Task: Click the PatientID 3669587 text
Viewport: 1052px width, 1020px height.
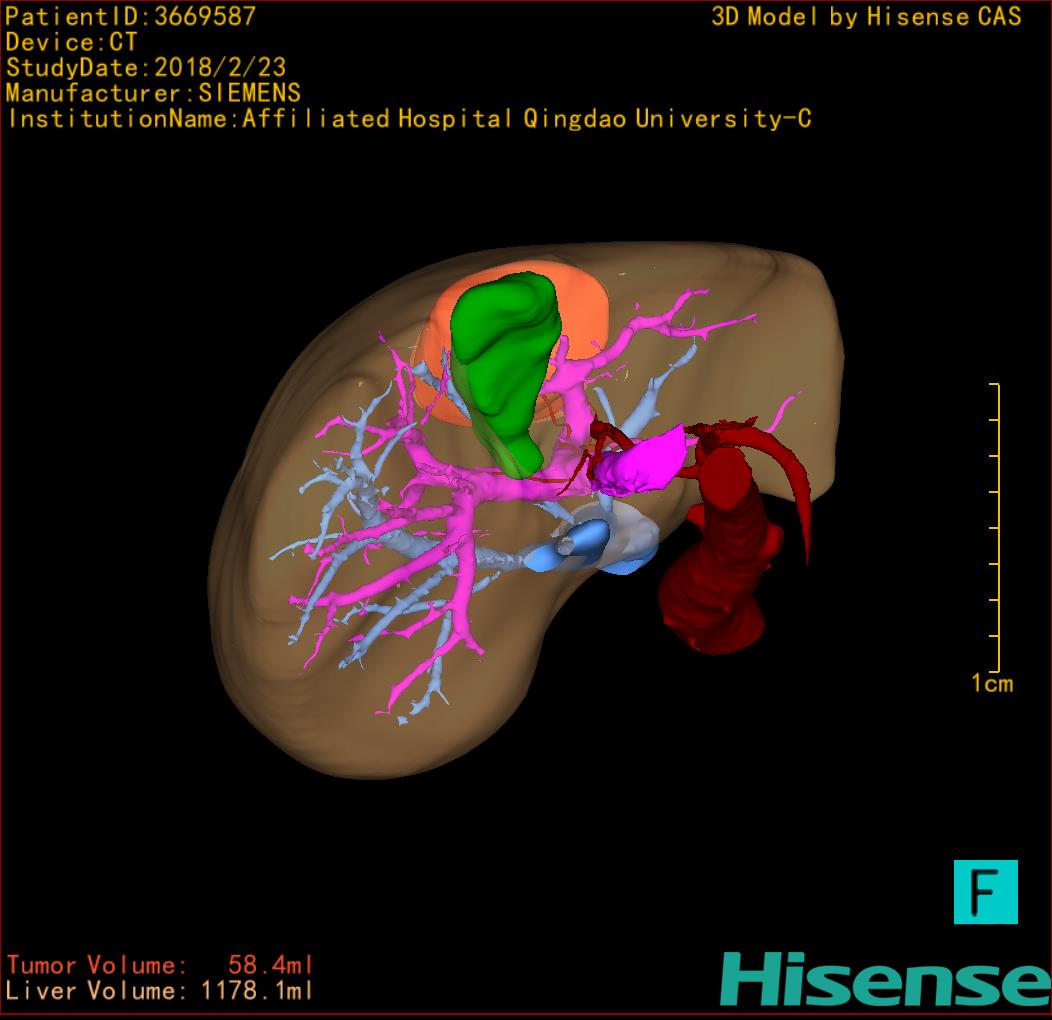Action: pyautogui.click(x=131, y=17)
